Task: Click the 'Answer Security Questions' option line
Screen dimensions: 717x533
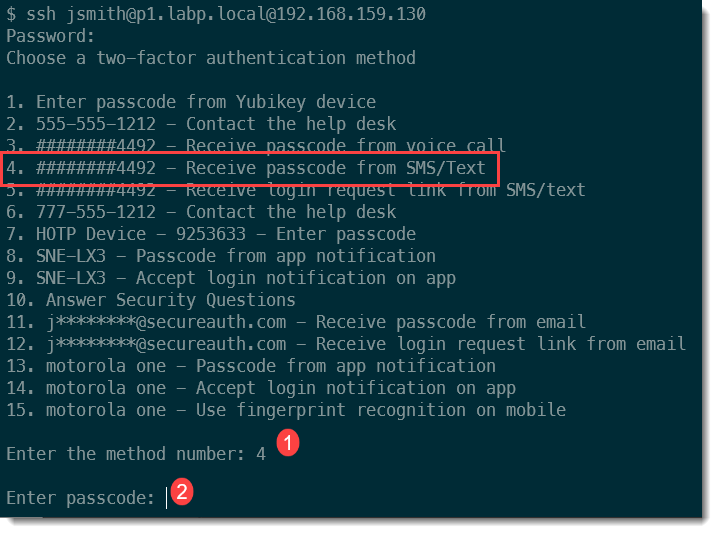Action: [151, 300]
